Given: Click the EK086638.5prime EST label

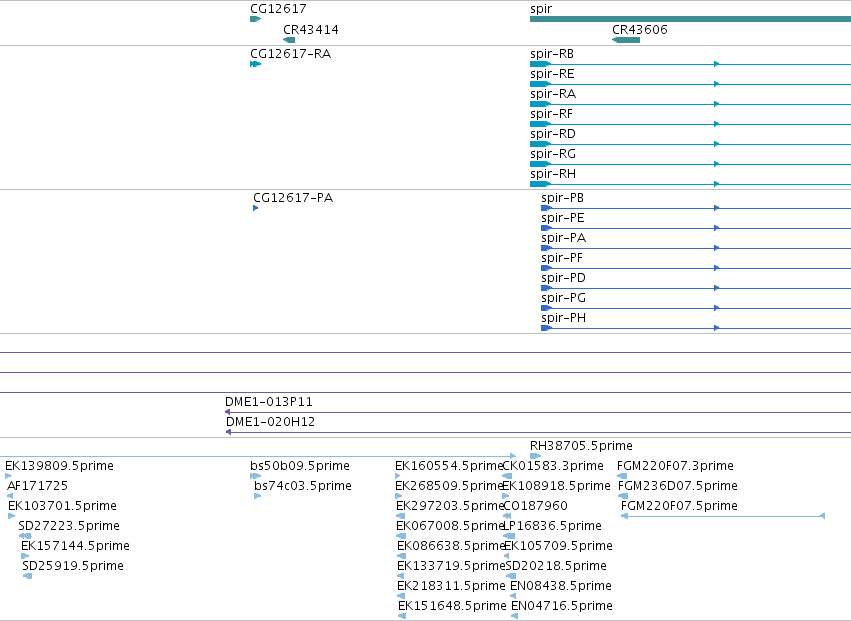Looking at the screenshot, I should click(x=451, y=547).
